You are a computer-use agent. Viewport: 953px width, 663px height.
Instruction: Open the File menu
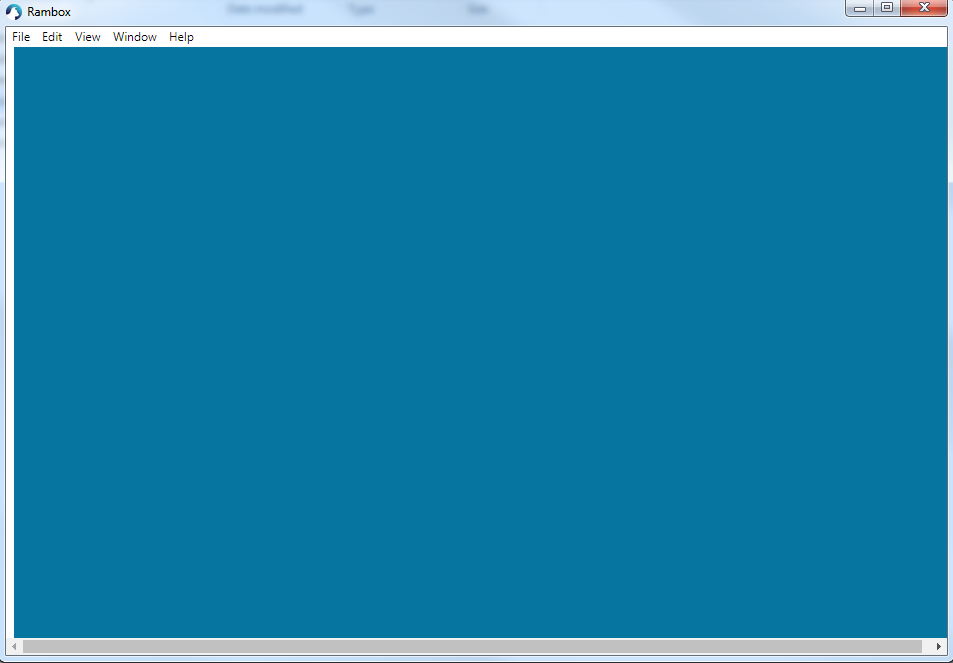[21, 37]
